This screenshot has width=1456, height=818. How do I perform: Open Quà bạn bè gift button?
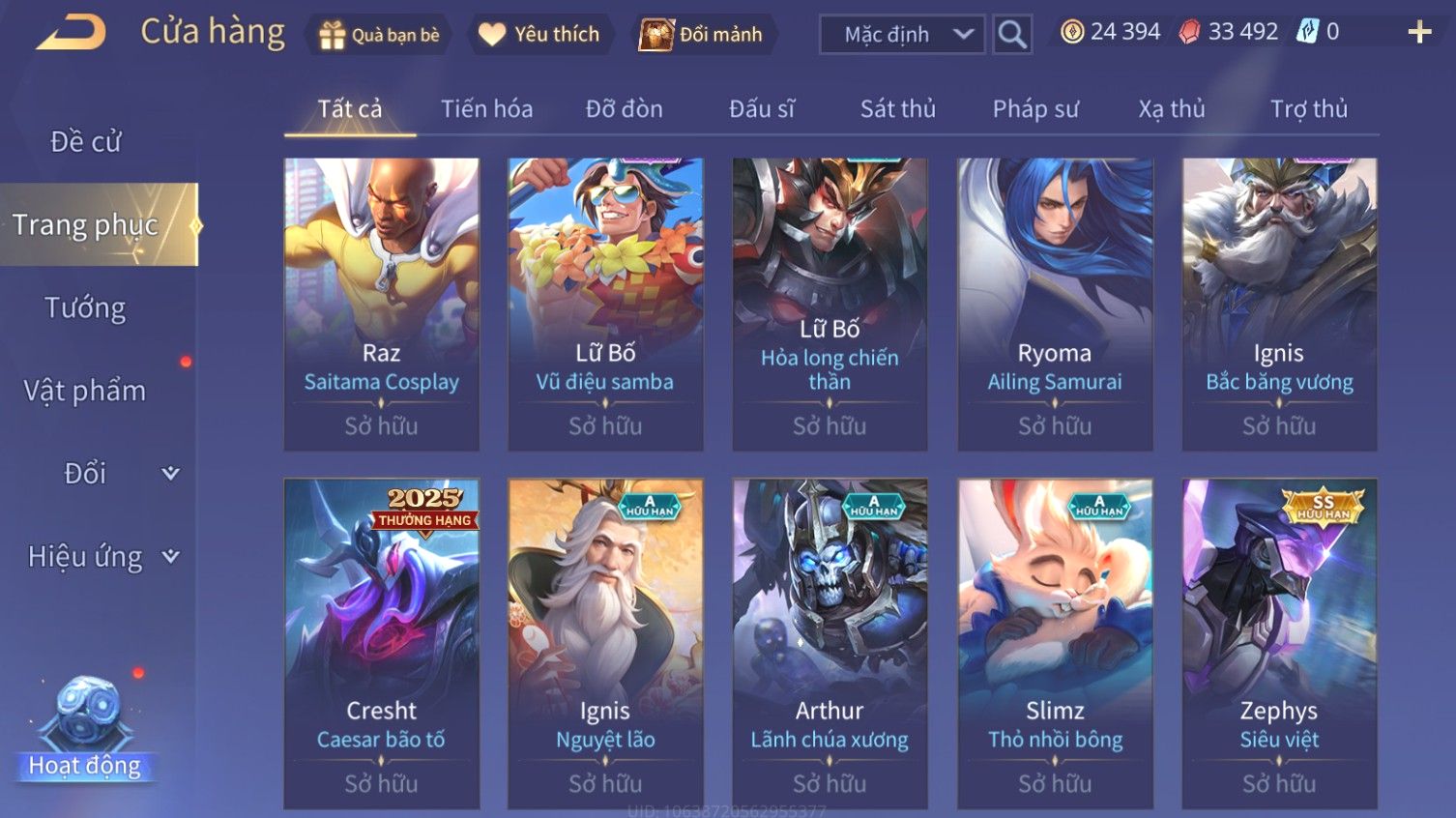(379, 35)
